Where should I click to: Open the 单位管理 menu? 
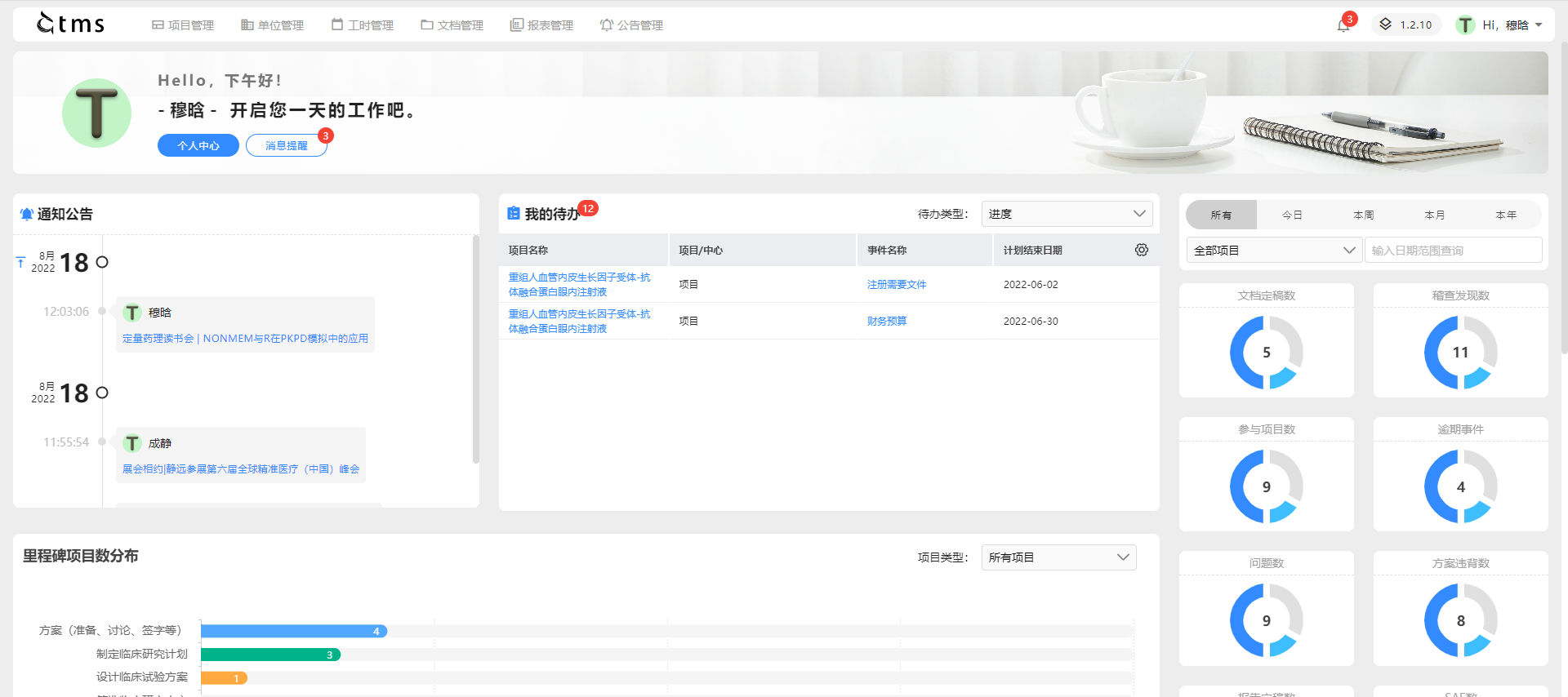(273, 25)
